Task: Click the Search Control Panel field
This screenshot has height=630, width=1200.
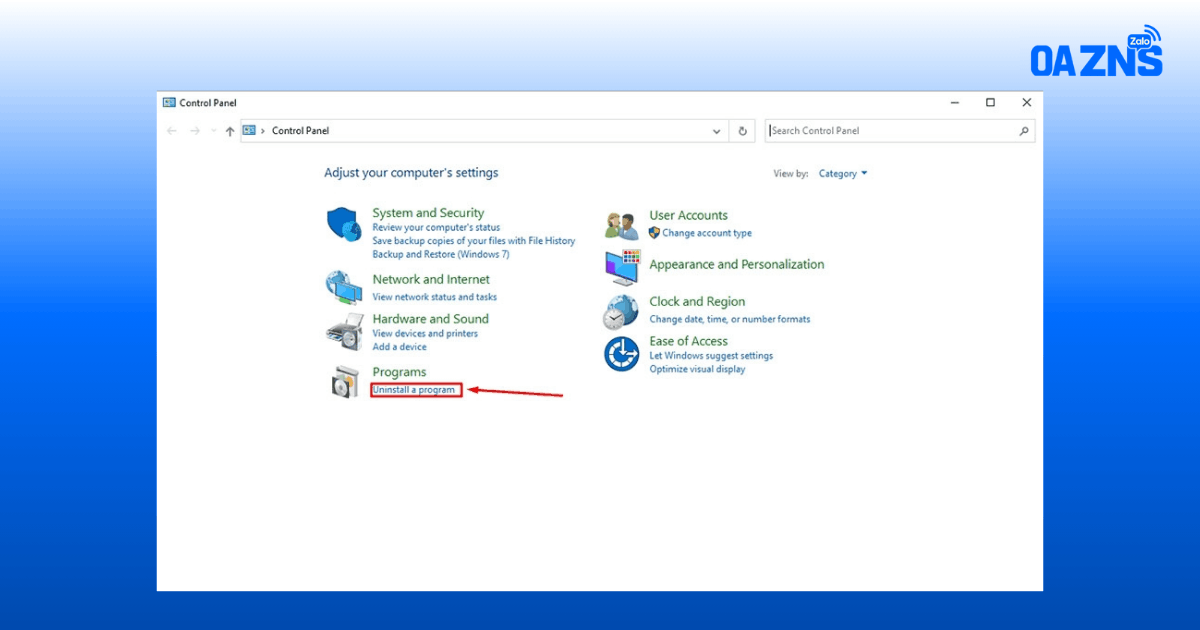Action: (900, 131)
